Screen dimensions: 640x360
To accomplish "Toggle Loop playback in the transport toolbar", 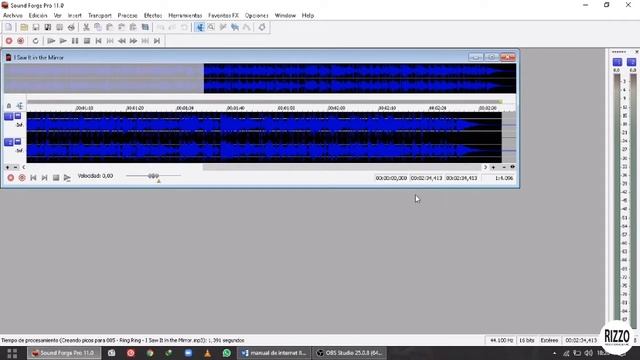I will tap(36, 41).
